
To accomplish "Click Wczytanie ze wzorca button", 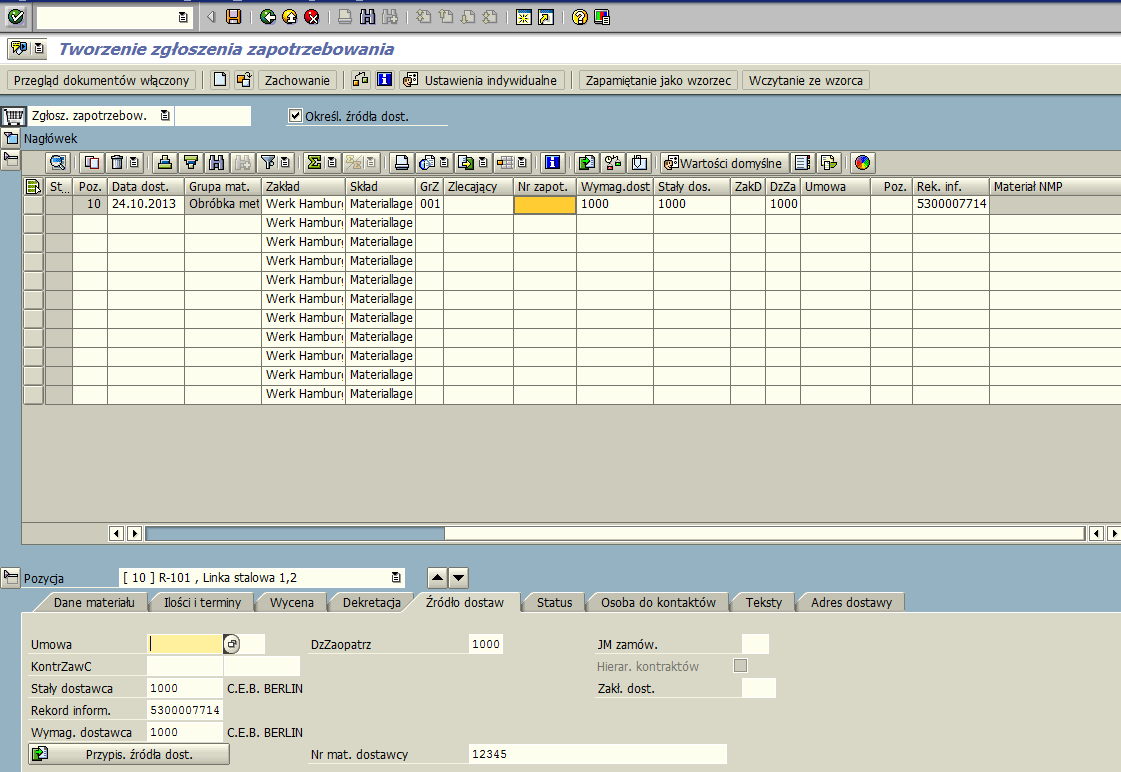I will coord(806,80).
